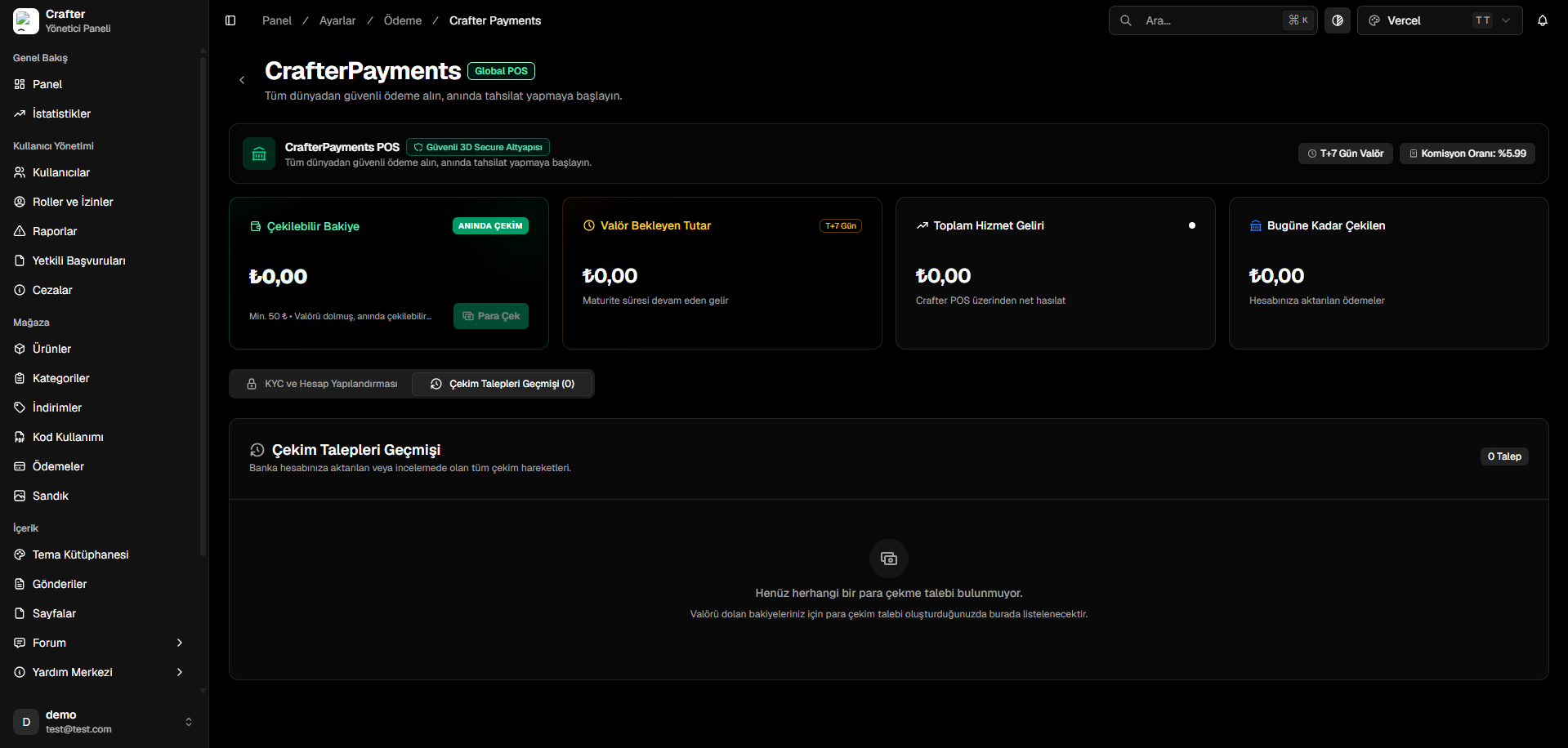Viewport: 1568px width, 748px height.
Task: Open İstatistikler in the sidebar
Action: click(100, 114)
